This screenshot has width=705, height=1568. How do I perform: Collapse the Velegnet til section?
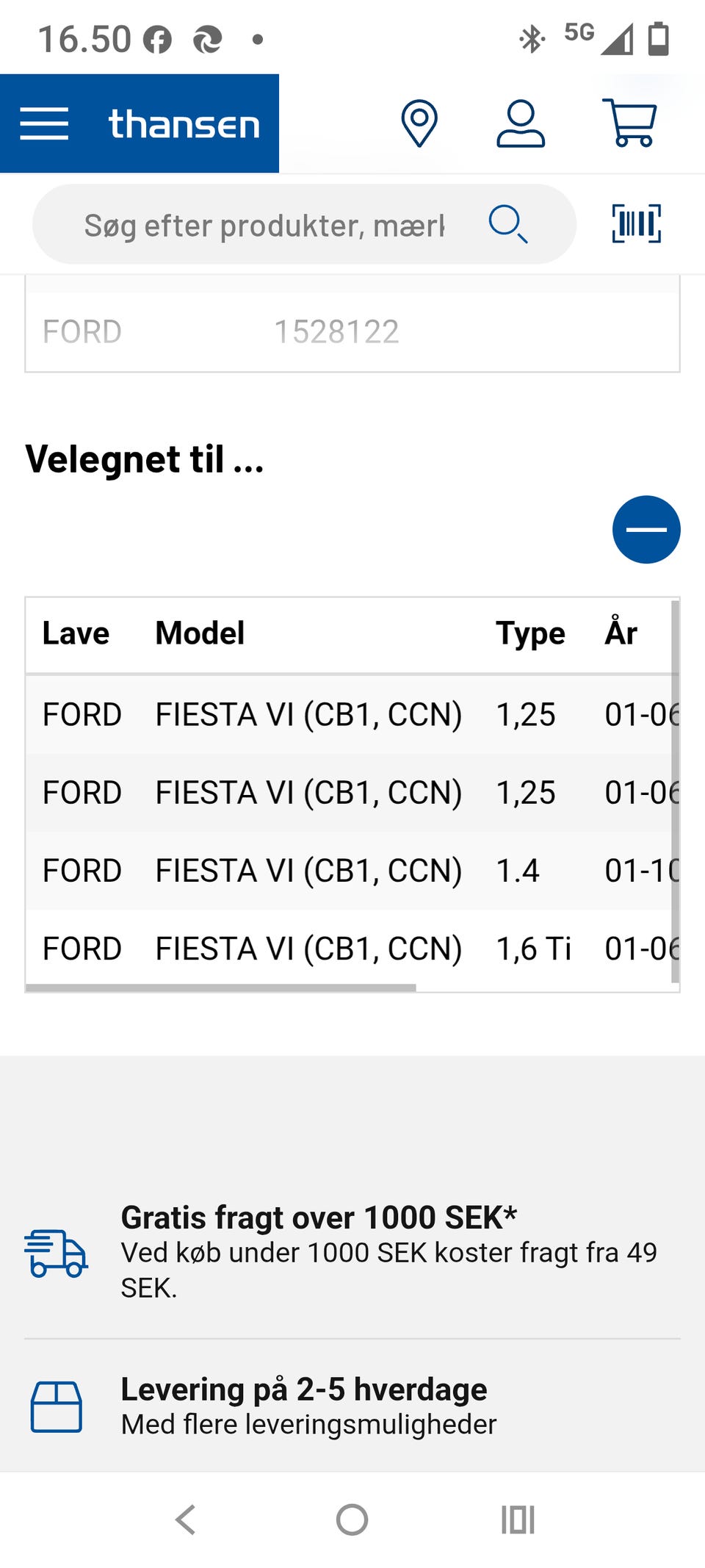click(646, 530)
